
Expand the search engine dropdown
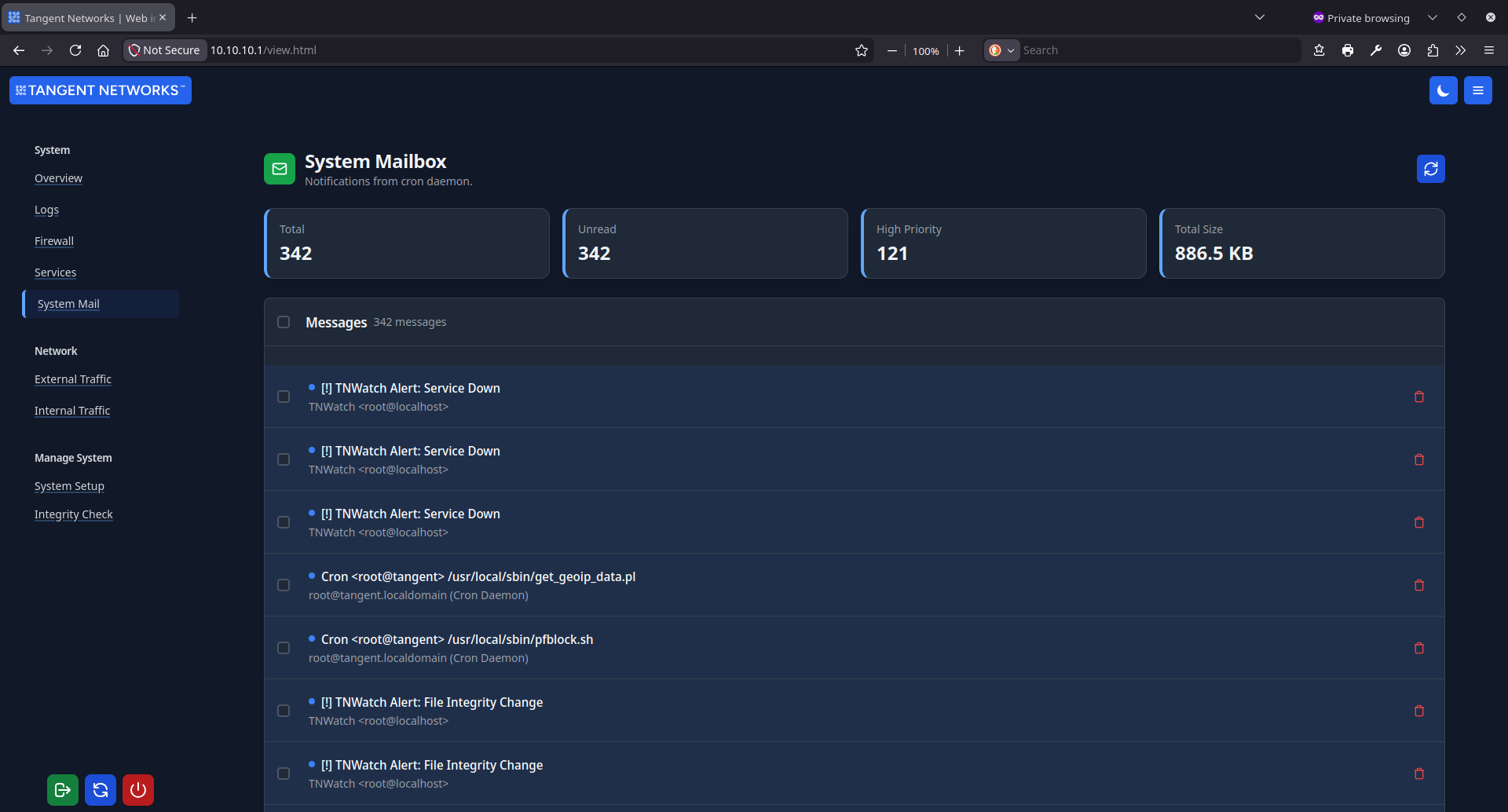click(x=1001, y=50)
